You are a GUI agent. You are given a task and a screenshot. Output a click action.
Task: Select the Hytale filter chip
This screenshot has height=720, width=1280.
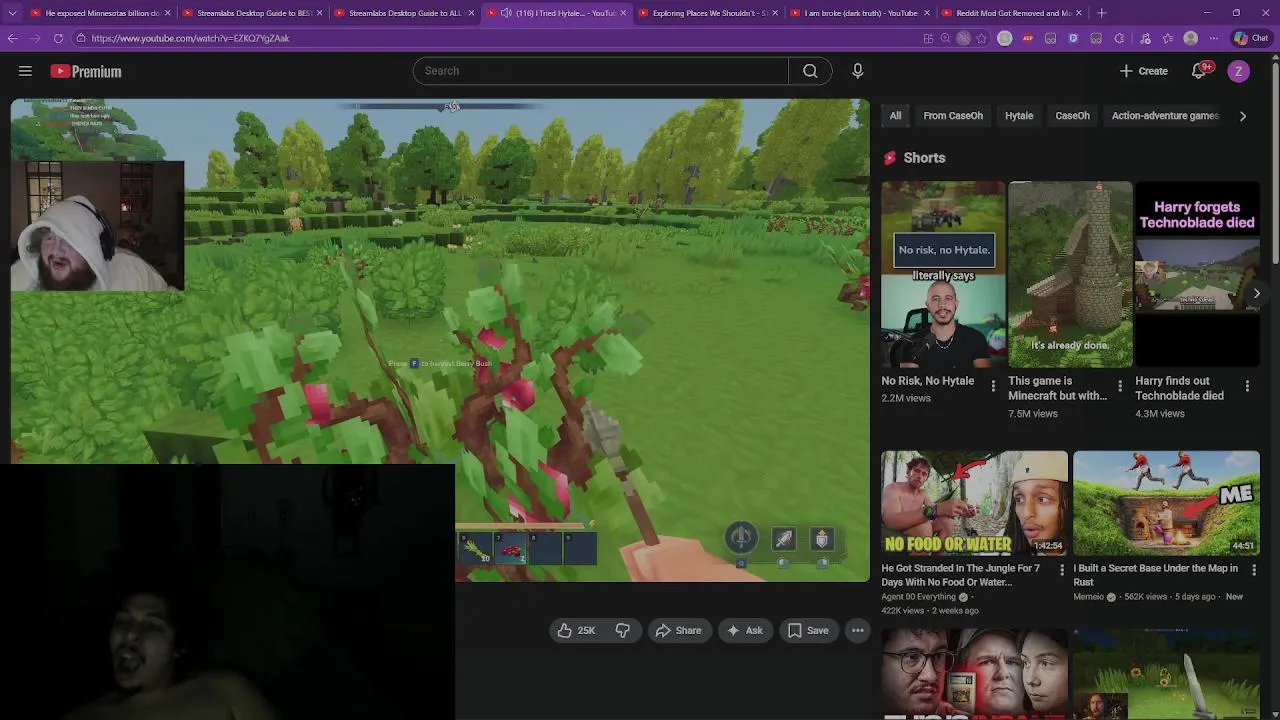point(1019,116)
